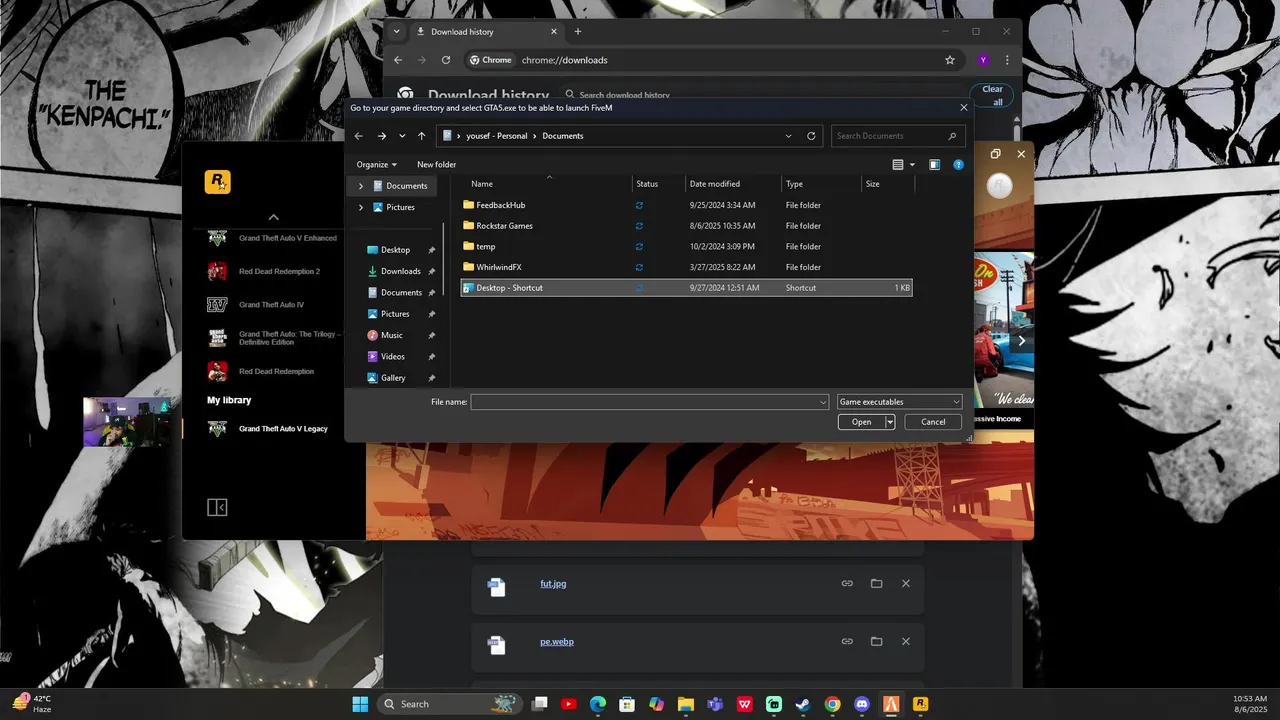Open a new Chrome tab

[577, 32]
